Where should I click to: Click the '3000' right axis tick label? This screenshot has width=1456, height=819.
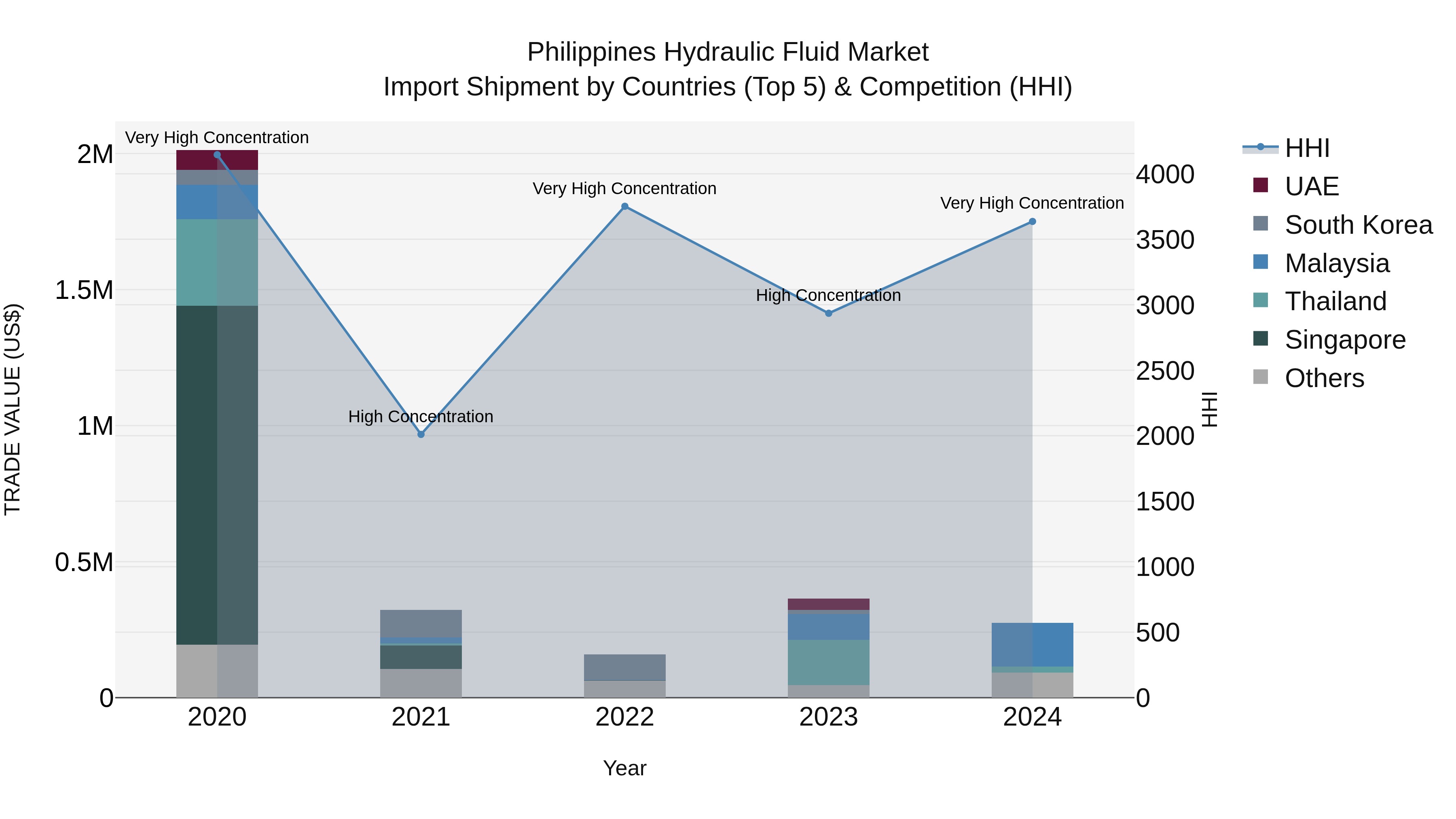pos(1166,305)
